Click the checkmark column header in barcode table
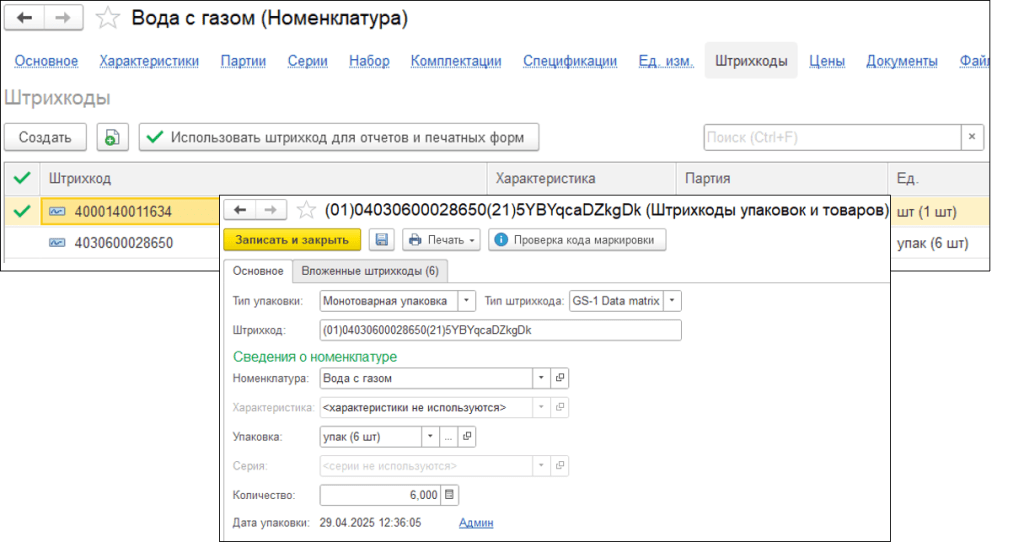This screenshot has width=1024, height=542. 21,178
